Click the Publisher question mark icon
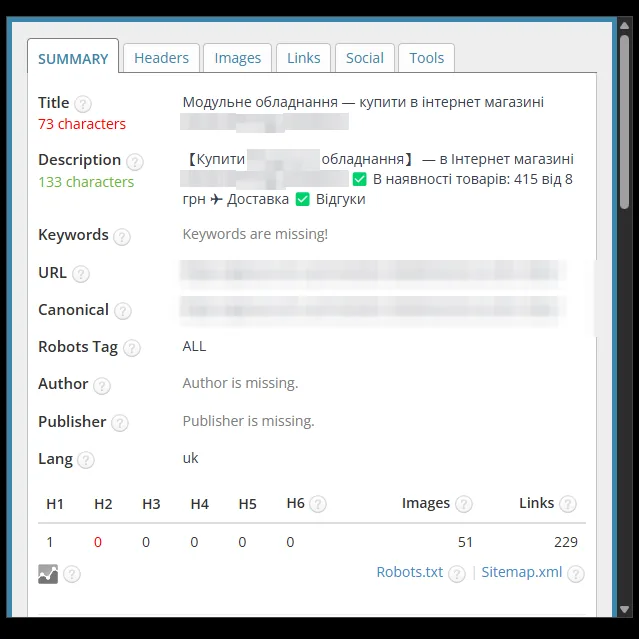Viewport: 639px width, 639px height. 120,423
